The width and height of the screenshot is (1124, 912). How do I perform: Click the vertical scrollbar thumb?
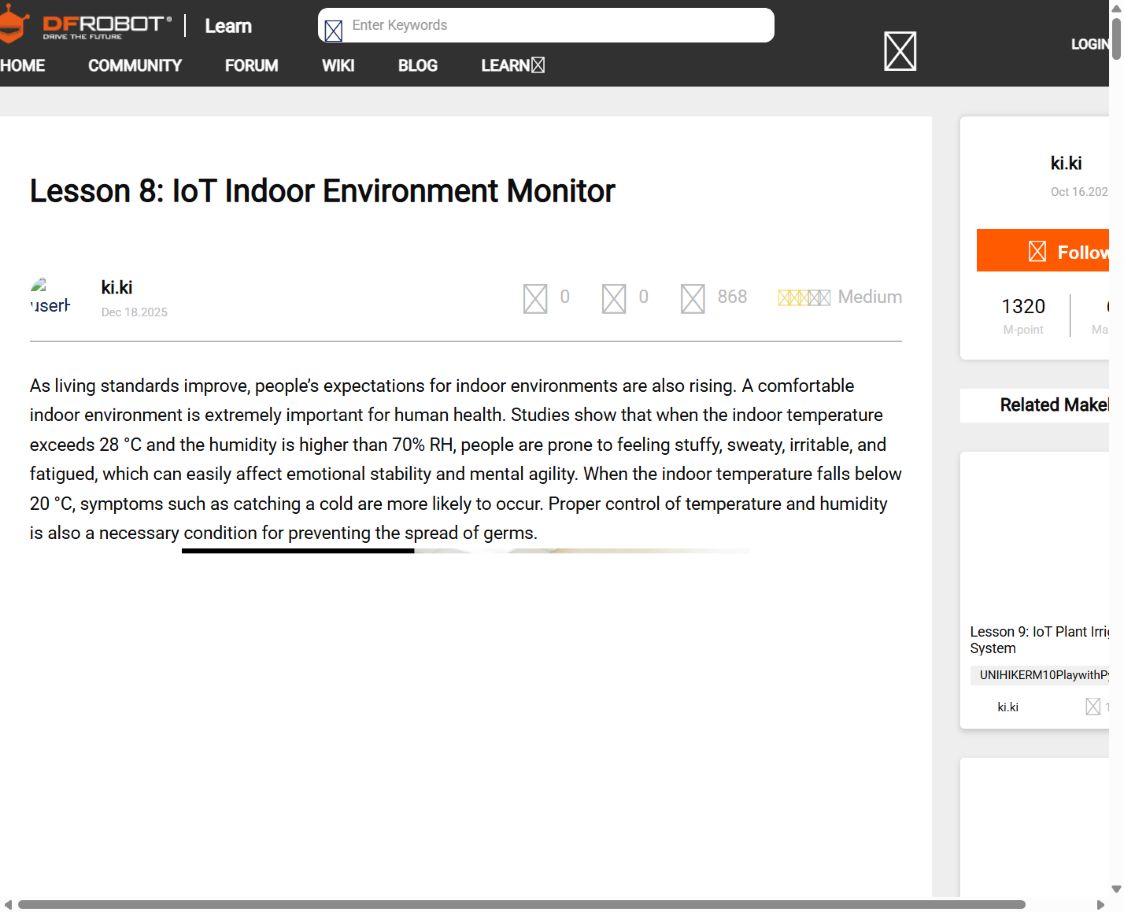1116,38
